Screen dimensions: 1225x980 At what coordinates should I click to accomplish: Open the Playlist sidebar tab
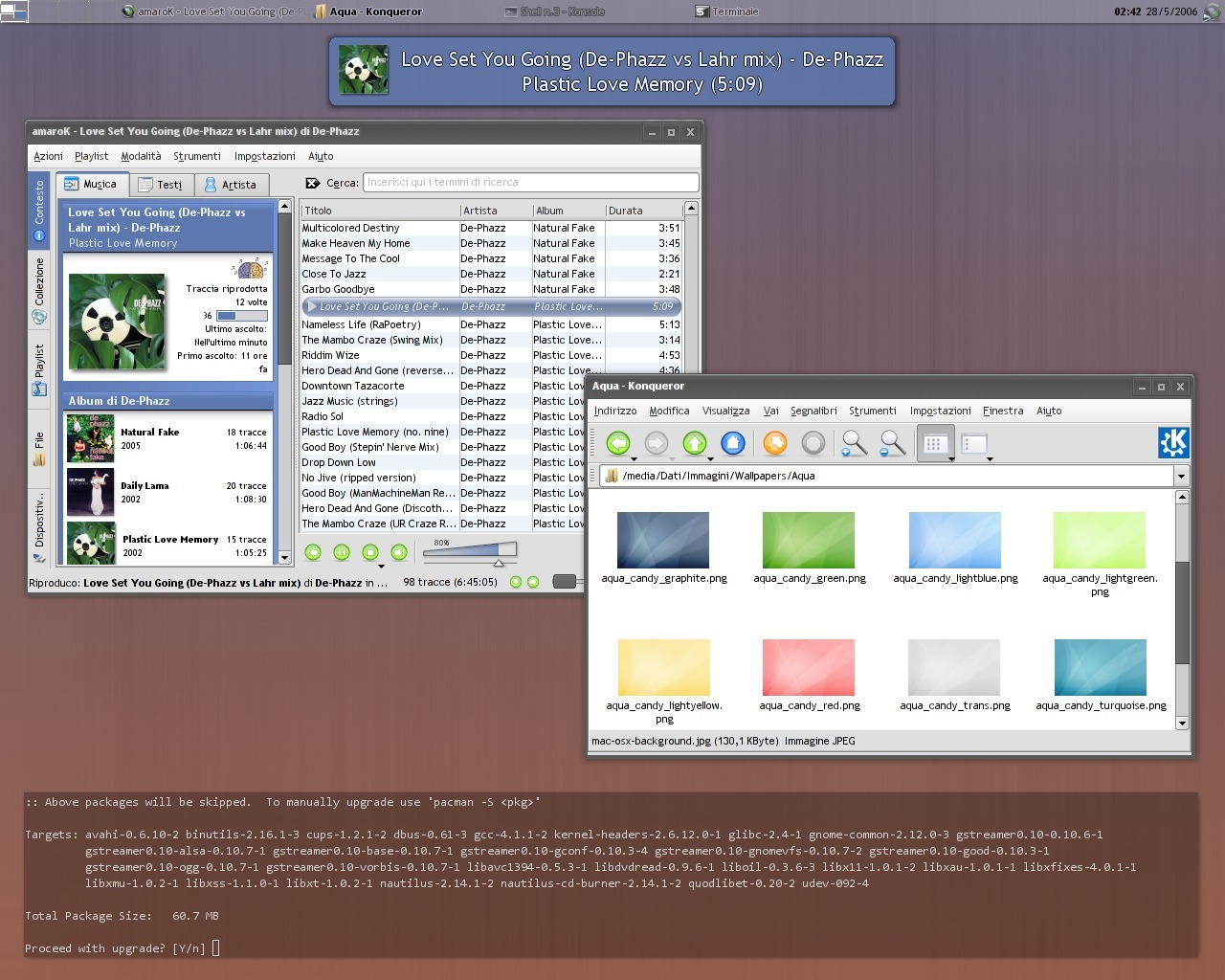point(39,368)
